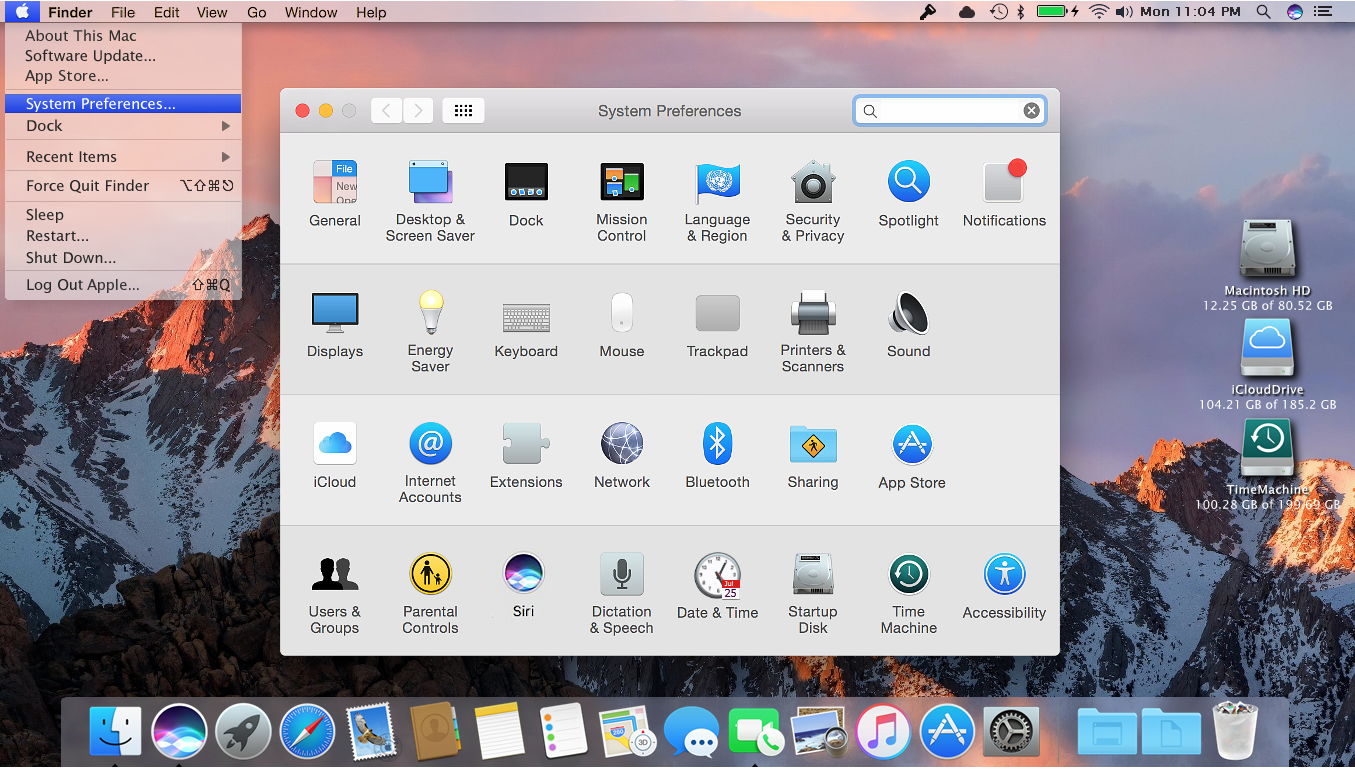Open Desktop & Screen Saver preferences
The width and height of the screenshot is (1355, 769).
click(430, 200)
